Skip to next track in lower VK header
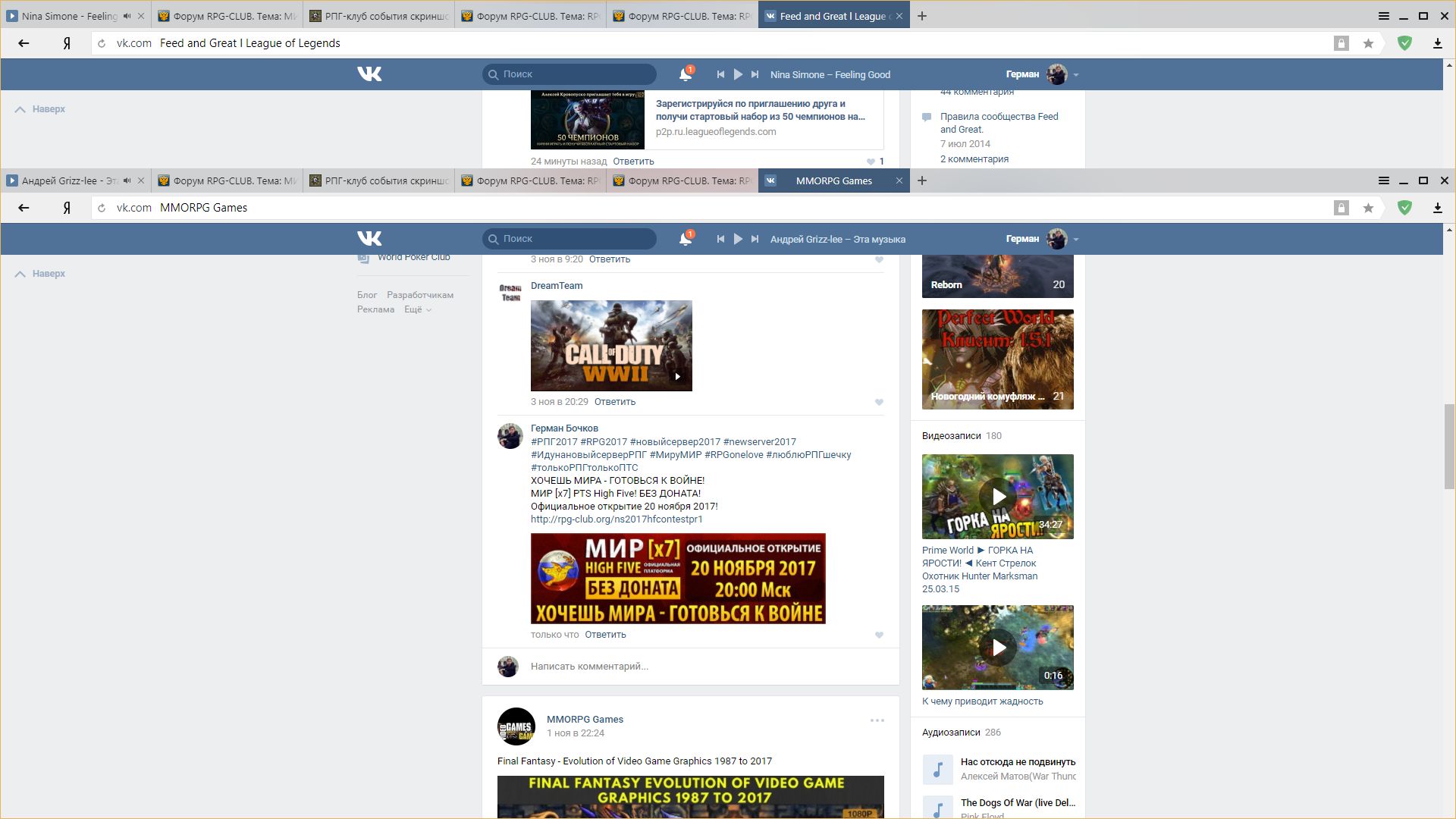This screenshot has height=819, width=1456. (755, 239)
